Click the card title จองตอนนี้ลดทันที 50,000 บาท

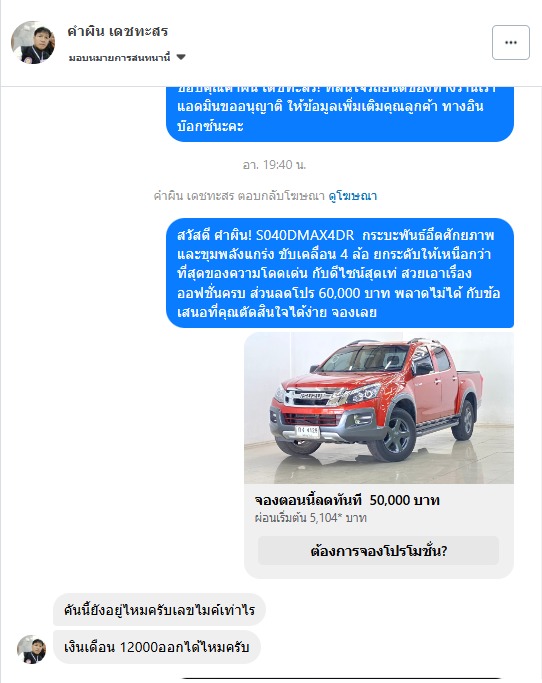[347, 500]
